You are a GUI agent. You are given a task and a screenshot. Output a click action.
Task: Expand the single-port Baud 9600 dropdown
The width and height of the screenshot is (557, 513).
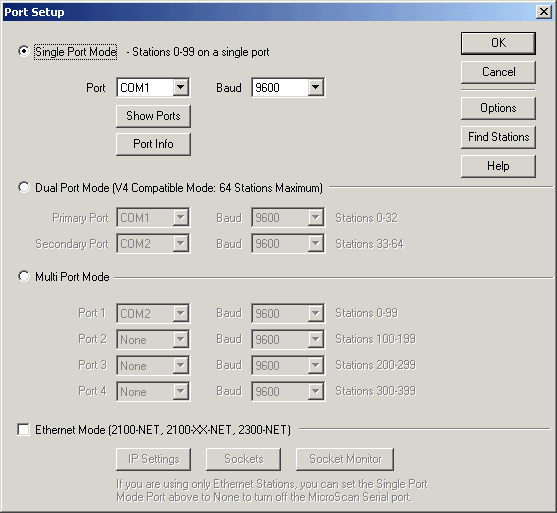[x=288, y=87]
